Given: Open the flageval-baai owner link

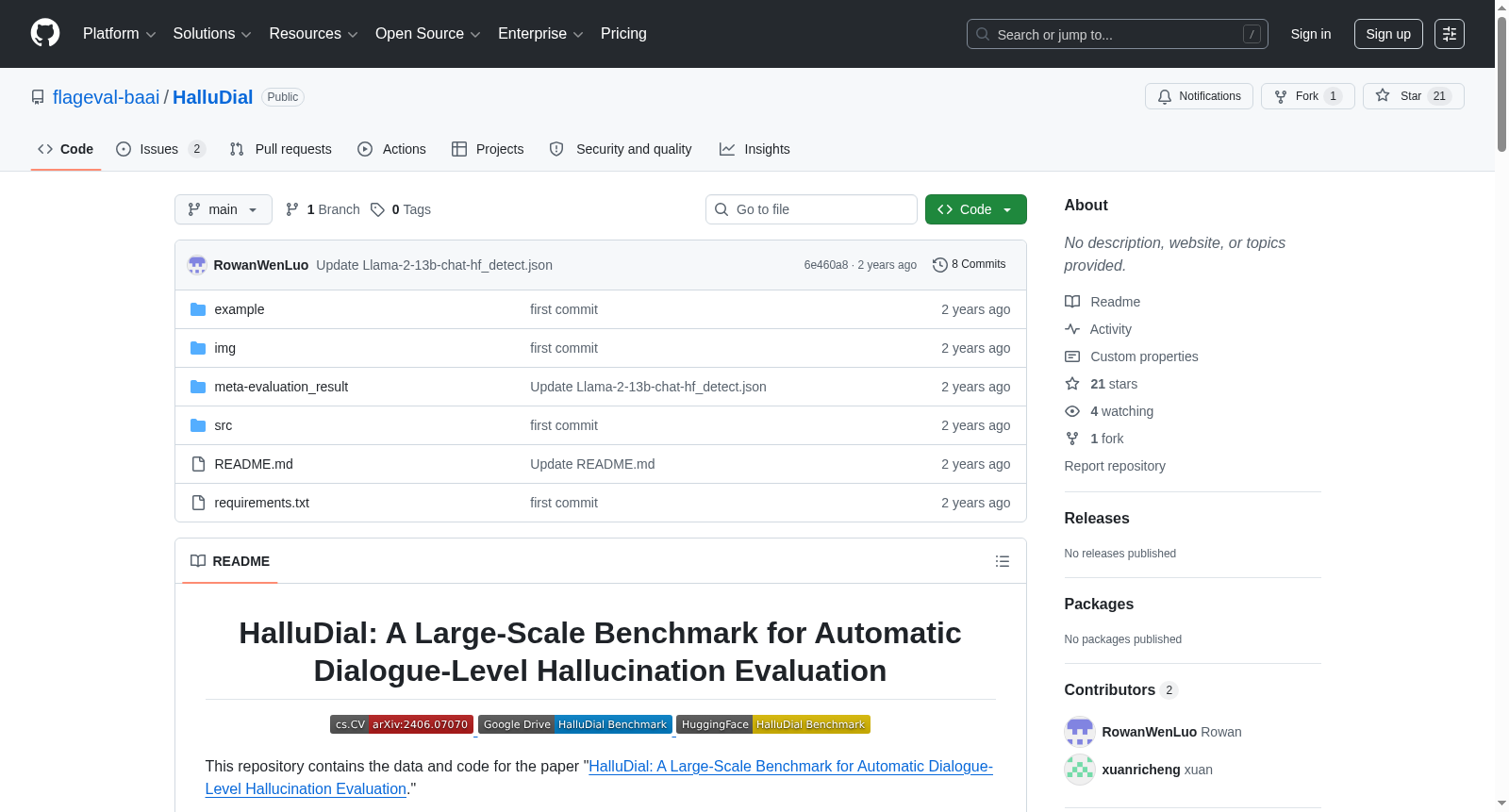Looking at the screenshot, I should [x=106, y=97].
